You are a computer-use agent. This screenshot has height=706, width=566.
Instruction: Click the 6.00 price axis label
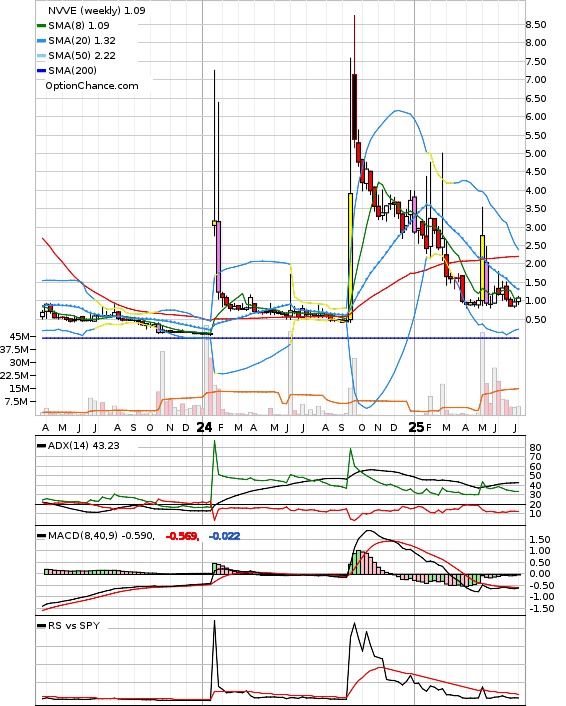pyautogui.click(x=536, y=117)
